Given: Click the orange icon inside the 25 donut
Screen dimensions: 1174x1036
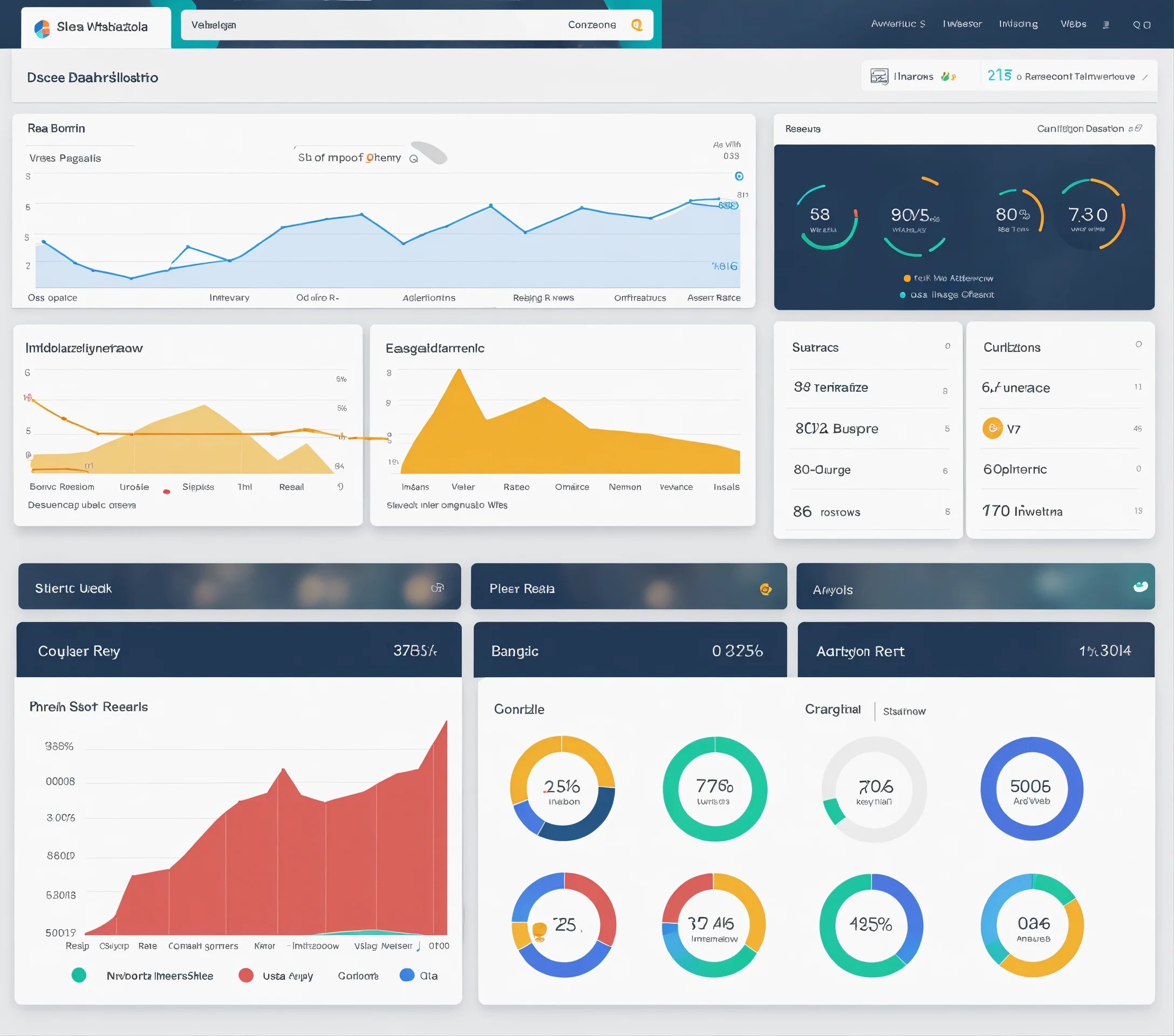Looking at the screenshot, I should 539,931.
